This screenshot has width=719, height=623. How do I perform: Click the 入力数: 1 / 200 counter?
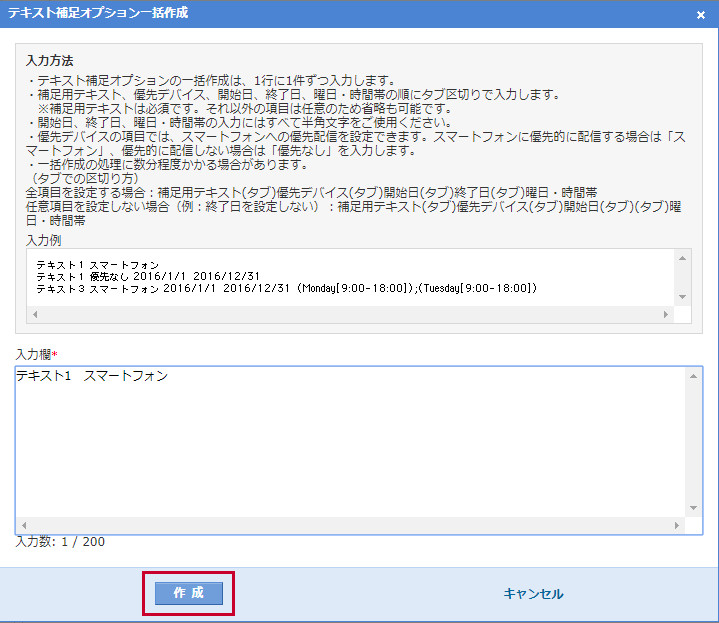click(60, 542)
